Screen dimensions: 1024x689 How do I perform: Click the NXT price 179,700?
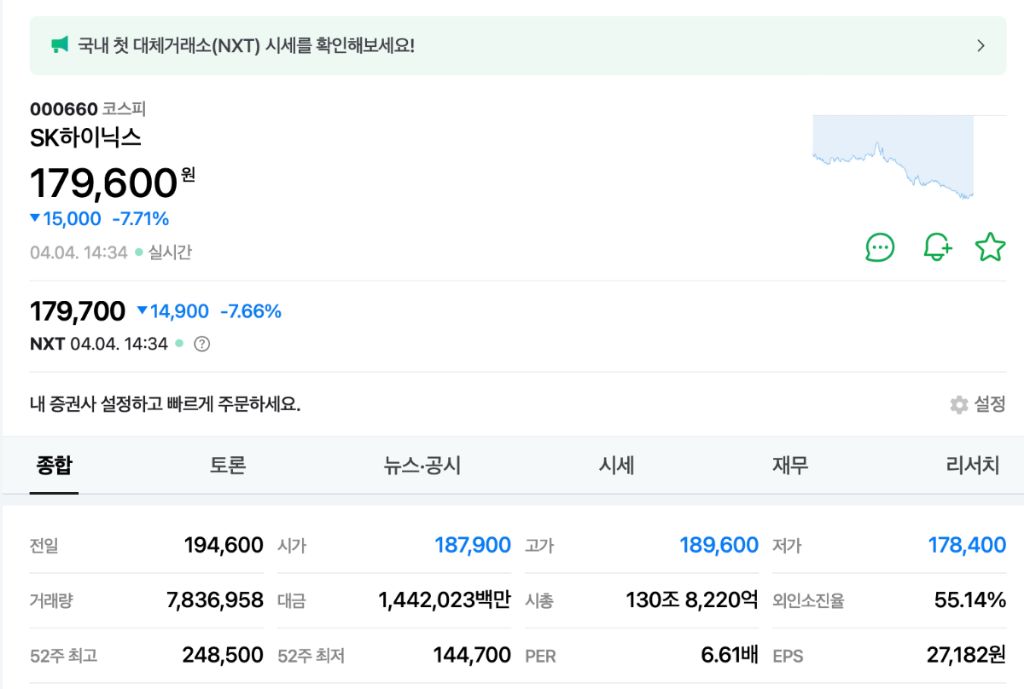pos(78,312)
